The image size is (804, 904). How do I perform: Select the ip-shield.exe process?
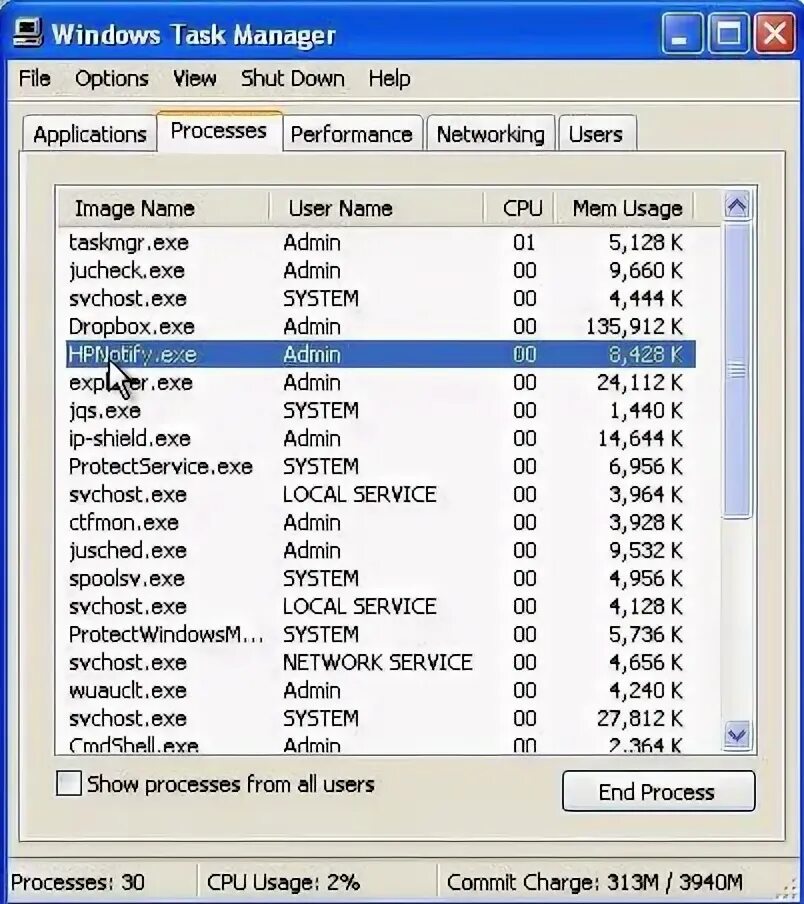coord(380,438)
